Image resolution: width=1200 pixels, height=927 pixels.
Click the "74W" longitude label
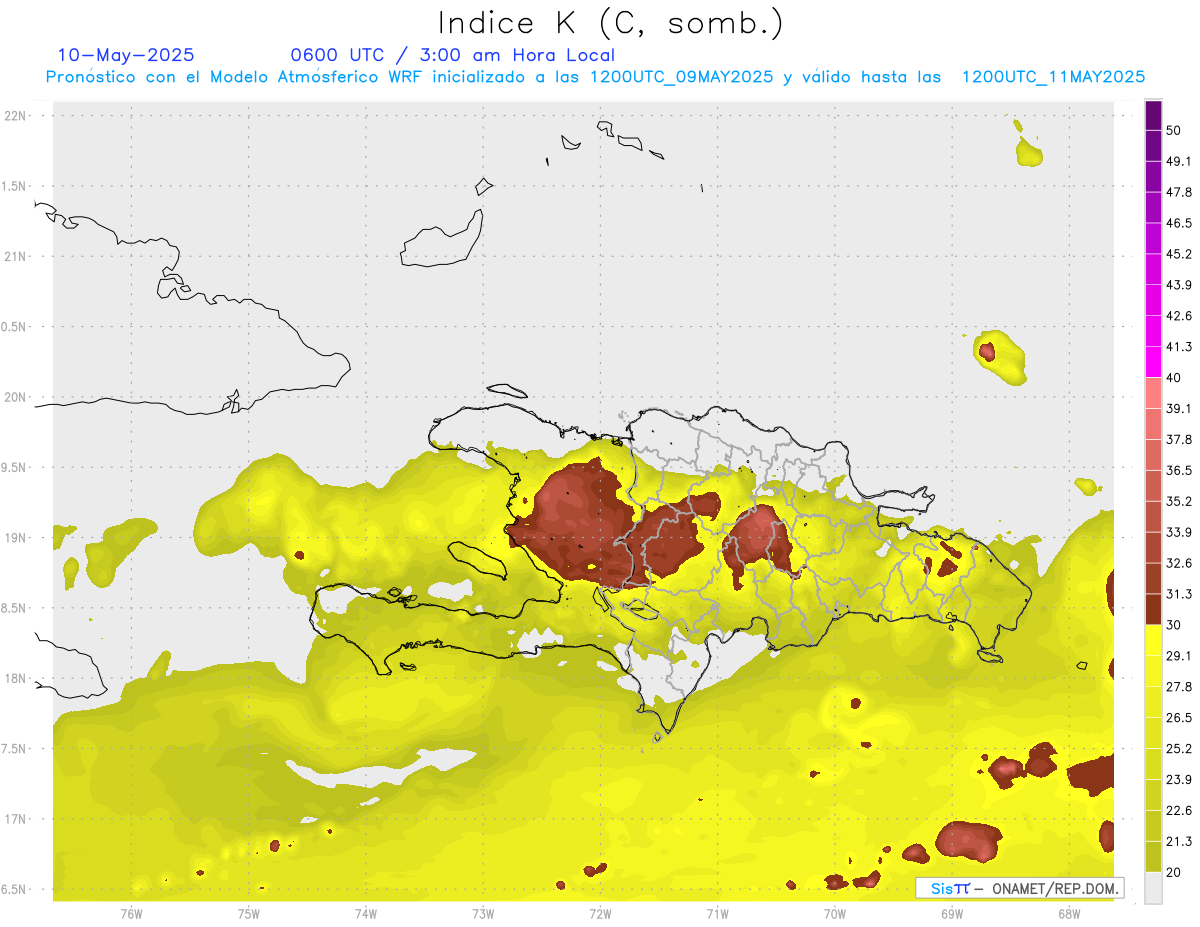coord(366,913)
